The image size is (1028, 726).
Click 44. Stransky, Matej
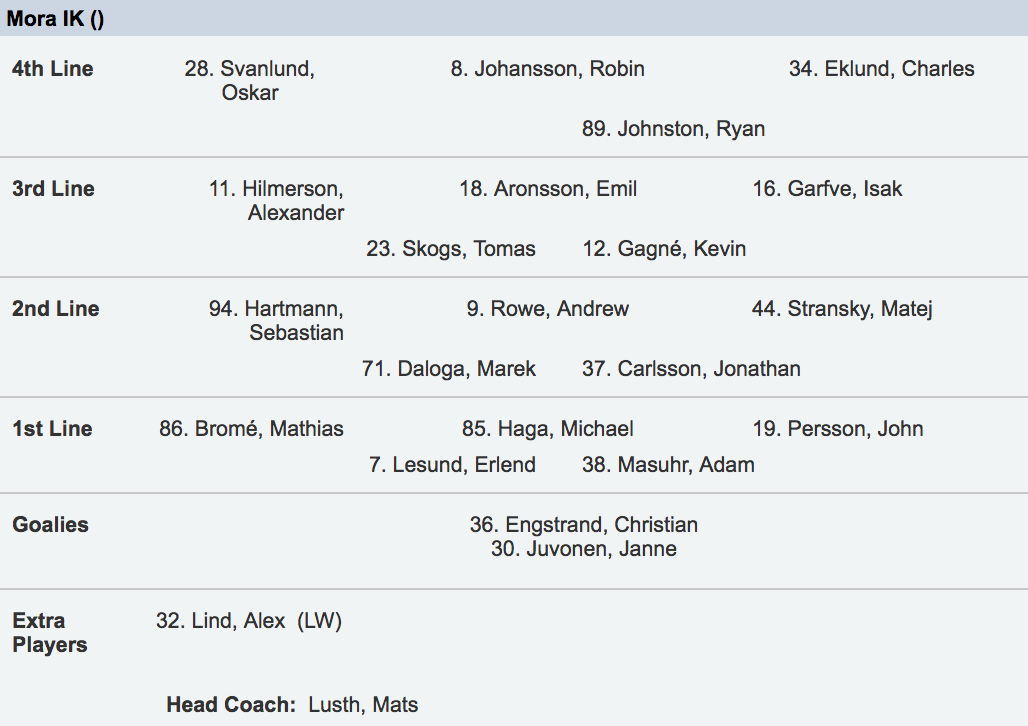(x=842, y=309)
